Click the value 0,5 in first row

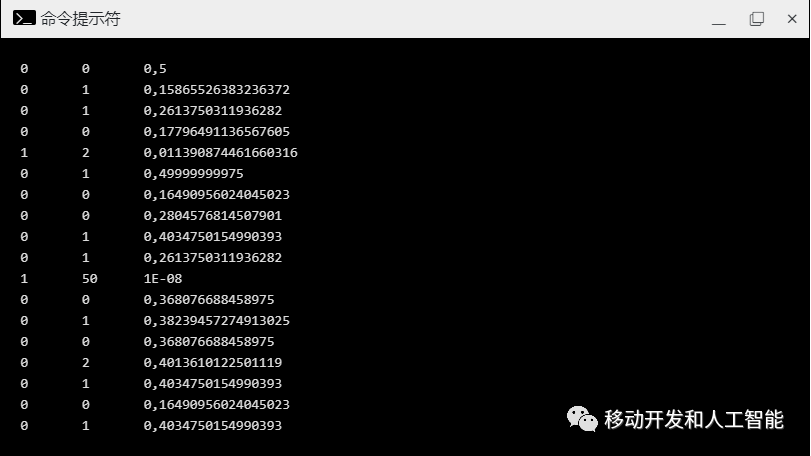(x=155, y=69)
